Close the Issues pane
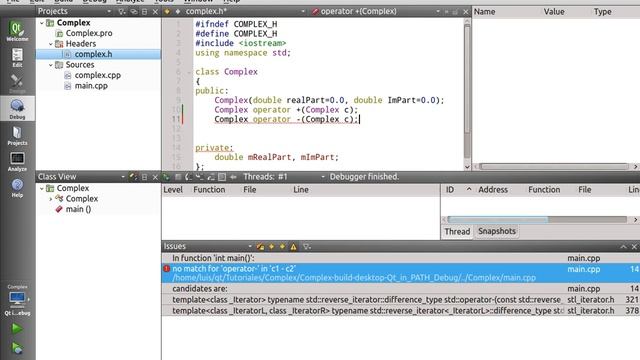Viewport: 640px width, 360px height. (x=634, y=247)
